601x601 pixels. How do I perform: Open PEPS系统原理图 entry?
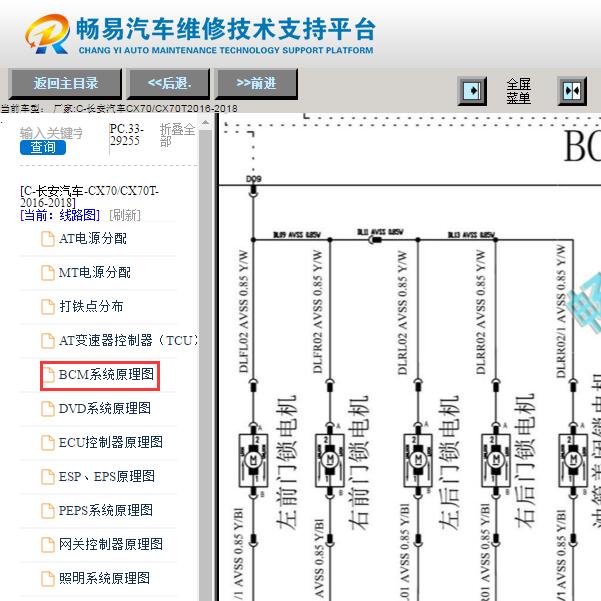click(x=106, y=510)
